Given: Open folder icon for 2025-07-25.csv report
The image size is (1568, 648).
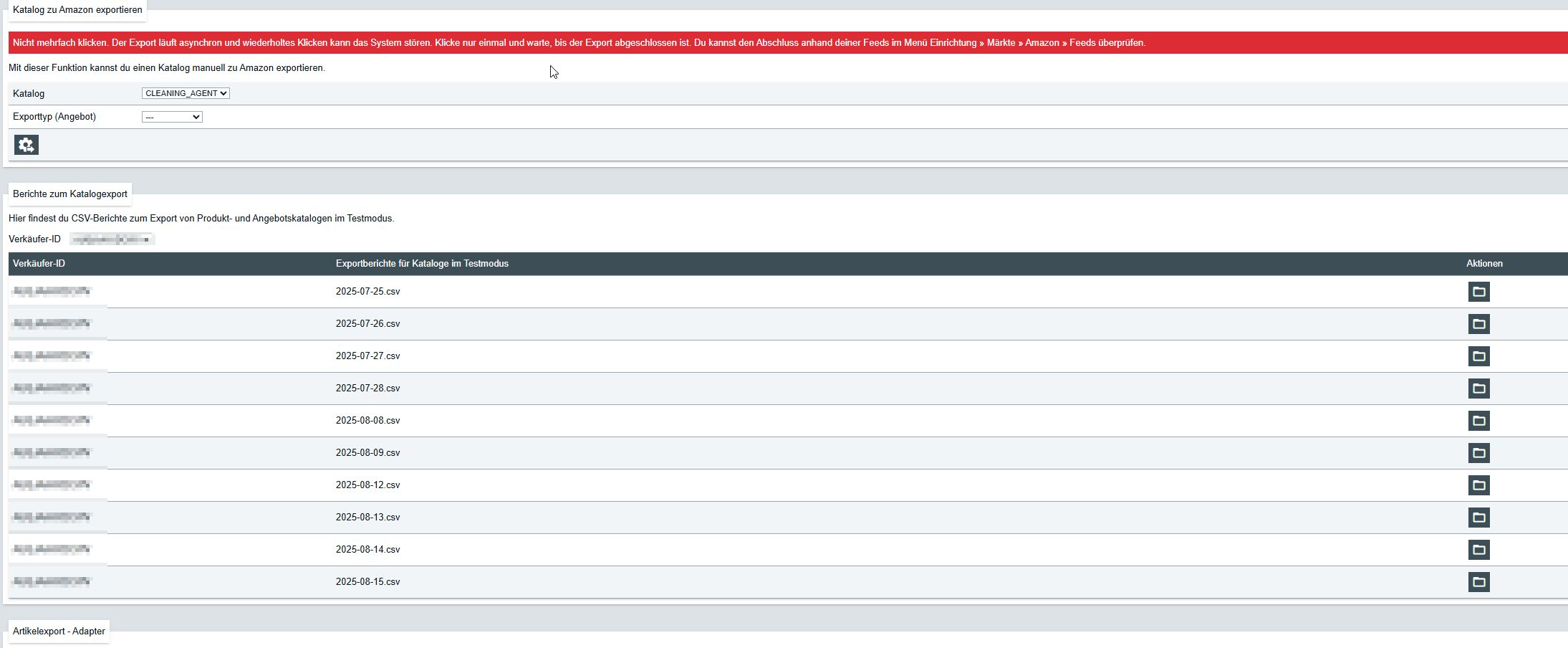Looking at the screenshot, I should click(x=1478, y=292).
